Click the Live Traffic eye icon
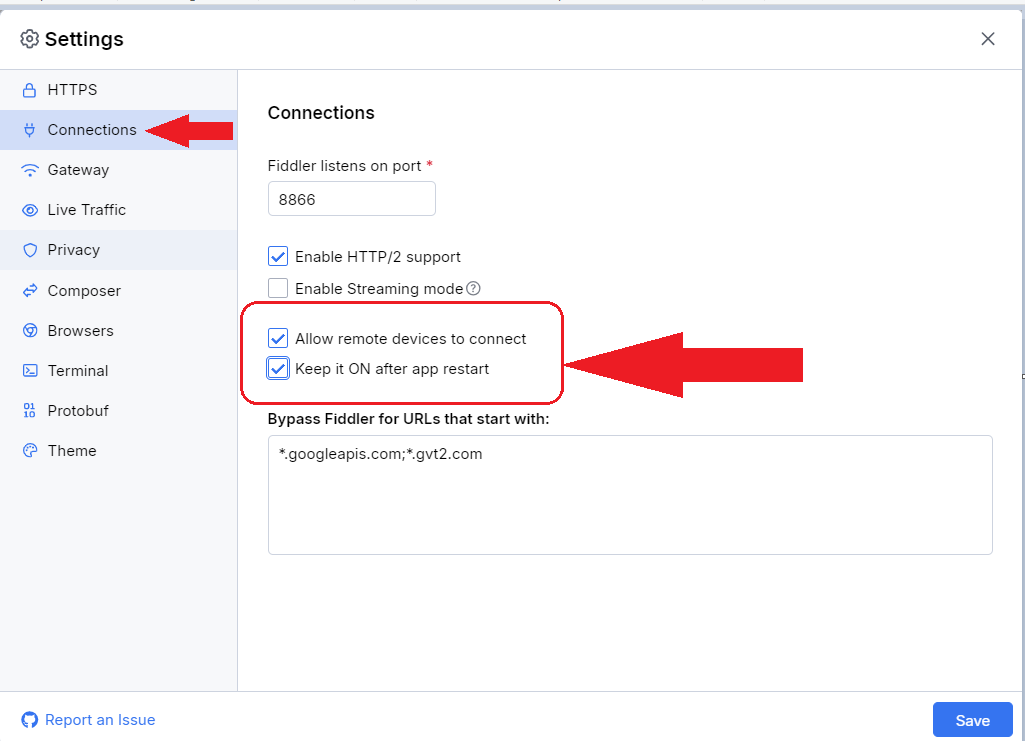The height and width of the screenshot is (741, 1025). (x=29, y=210)
